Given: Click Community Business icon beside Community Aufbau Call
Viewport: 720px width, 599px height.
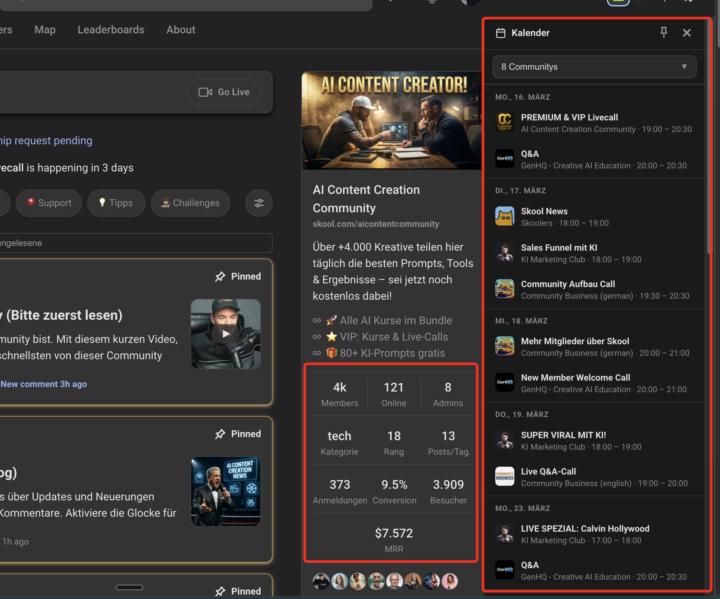Looking at the screenshot, I should (x=505, y=289).
